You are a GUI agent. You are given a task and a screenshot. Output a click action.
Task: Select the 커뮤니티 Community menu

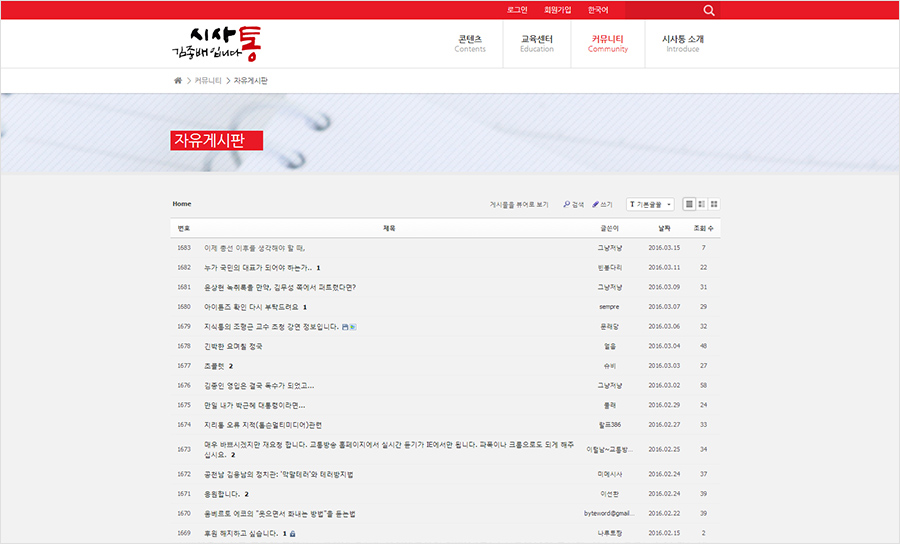[x=607, y=43]
